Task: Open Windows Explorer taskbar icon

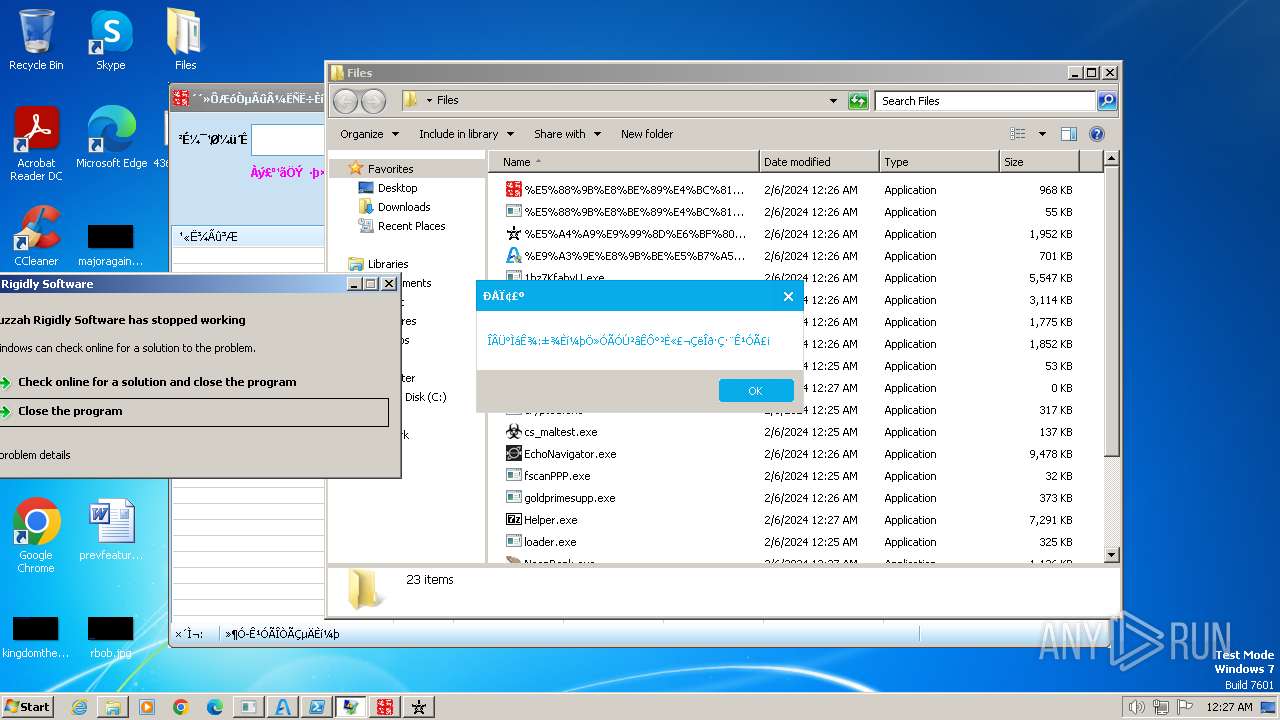Action: (113, 707)
